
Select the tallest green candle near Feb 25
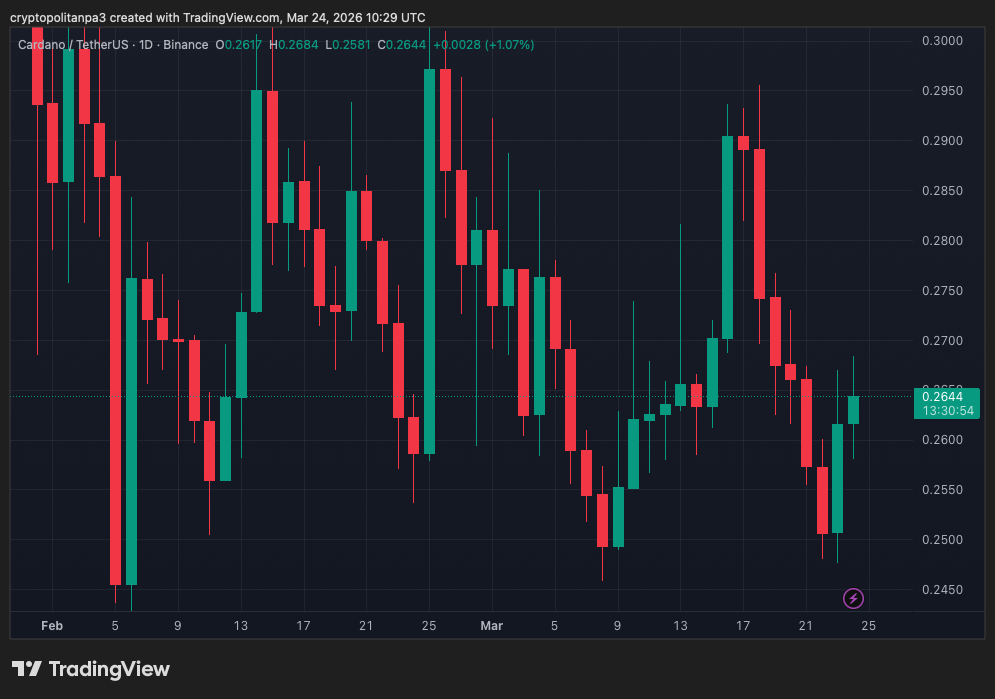tap(430, 260)
